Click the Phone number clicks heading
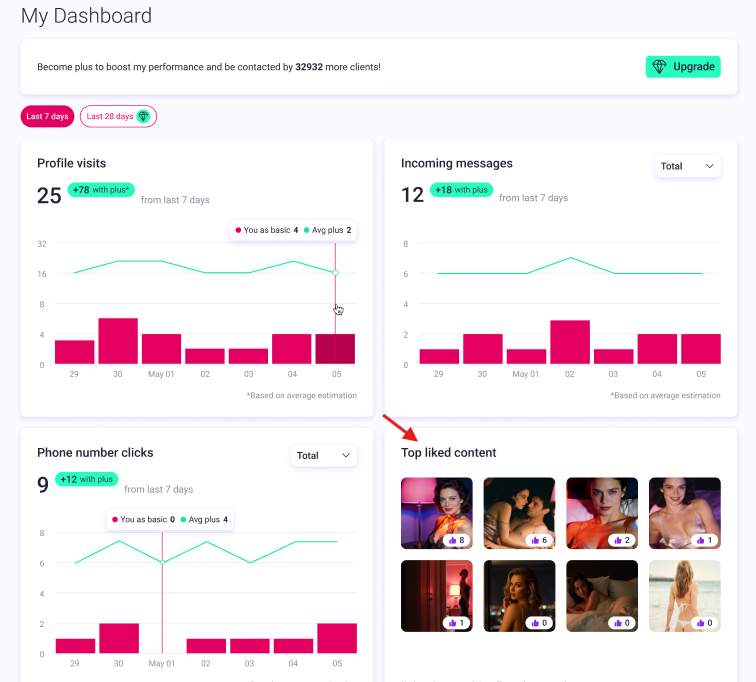The height and width of the screenshot is (682, 756). (x=95, y=453)
